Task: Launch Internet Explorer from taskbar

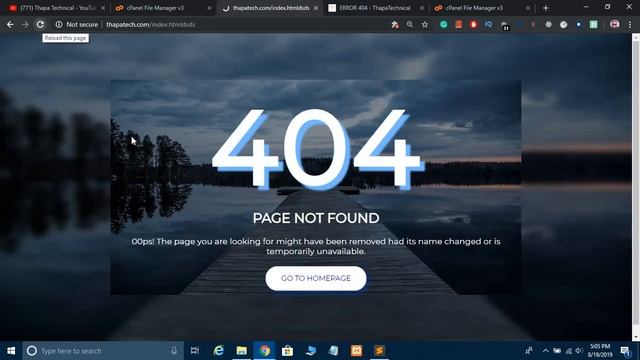Action: (x=219, y=351)
